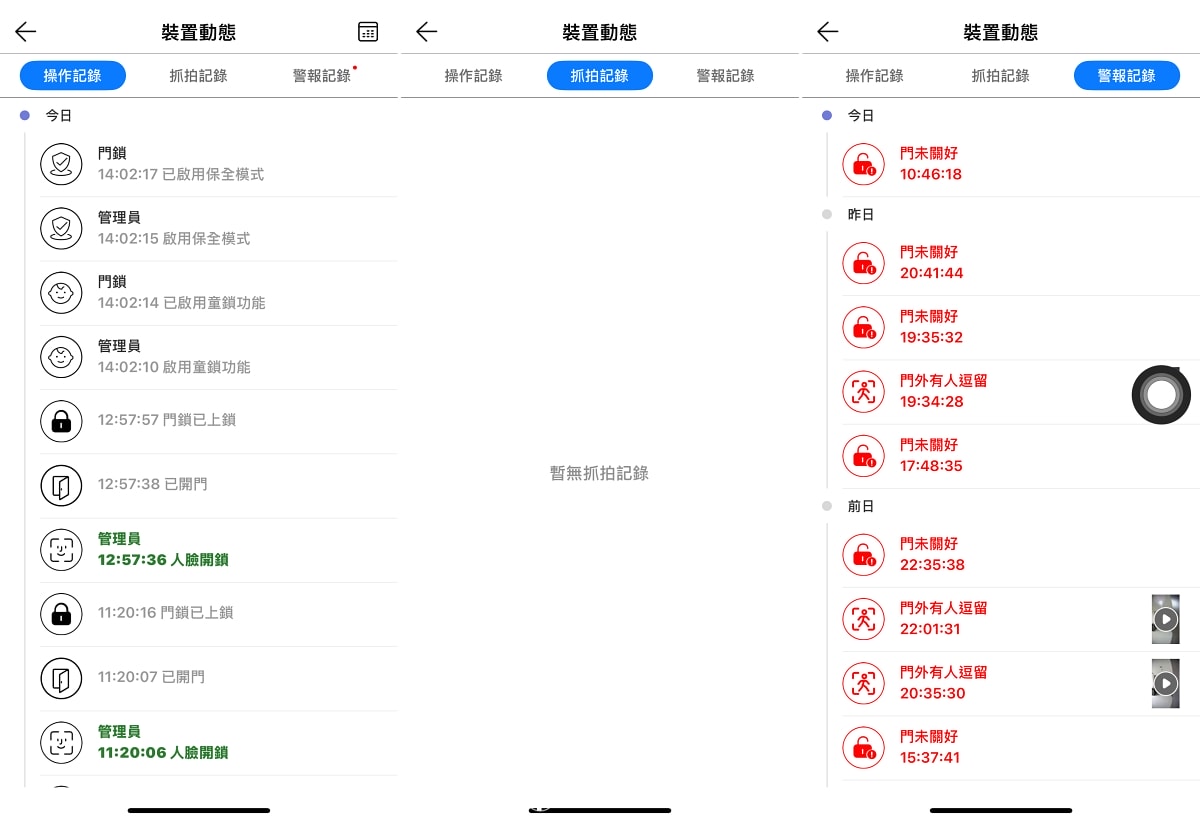Tap padlock icon for 11:20:16 門鎖已上鎖
The height and width of the screenshot is (821, 1200).
tap(61, 614)
